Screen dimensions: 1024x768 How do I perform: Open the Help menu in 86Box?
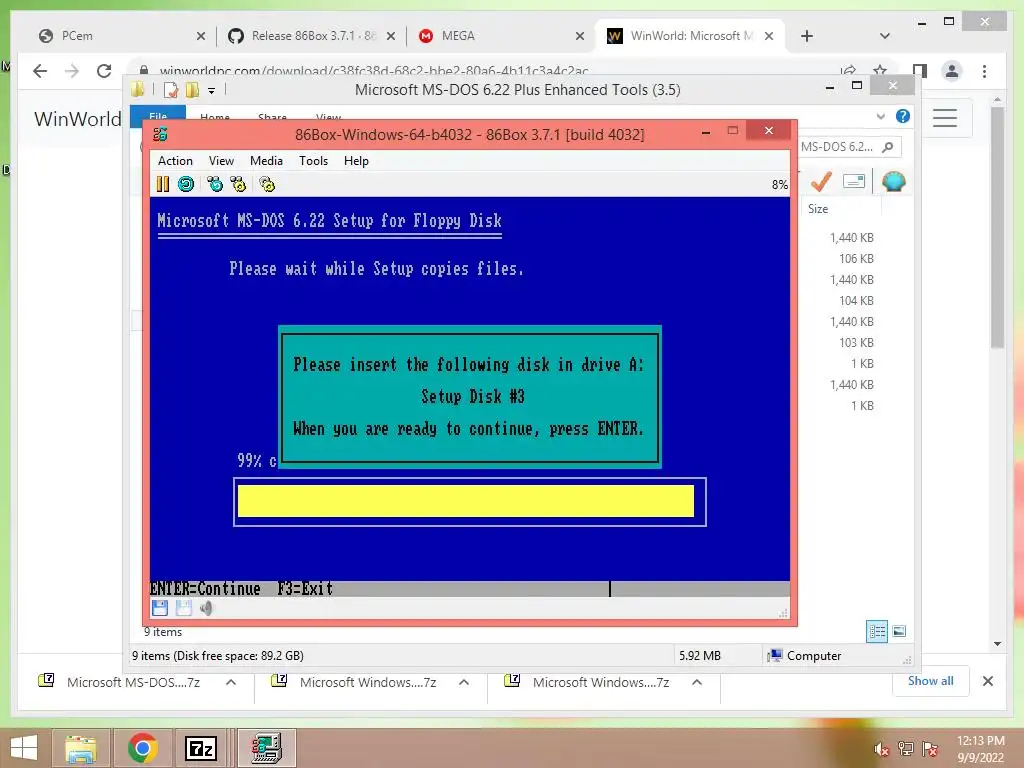[x=357, y=161]
